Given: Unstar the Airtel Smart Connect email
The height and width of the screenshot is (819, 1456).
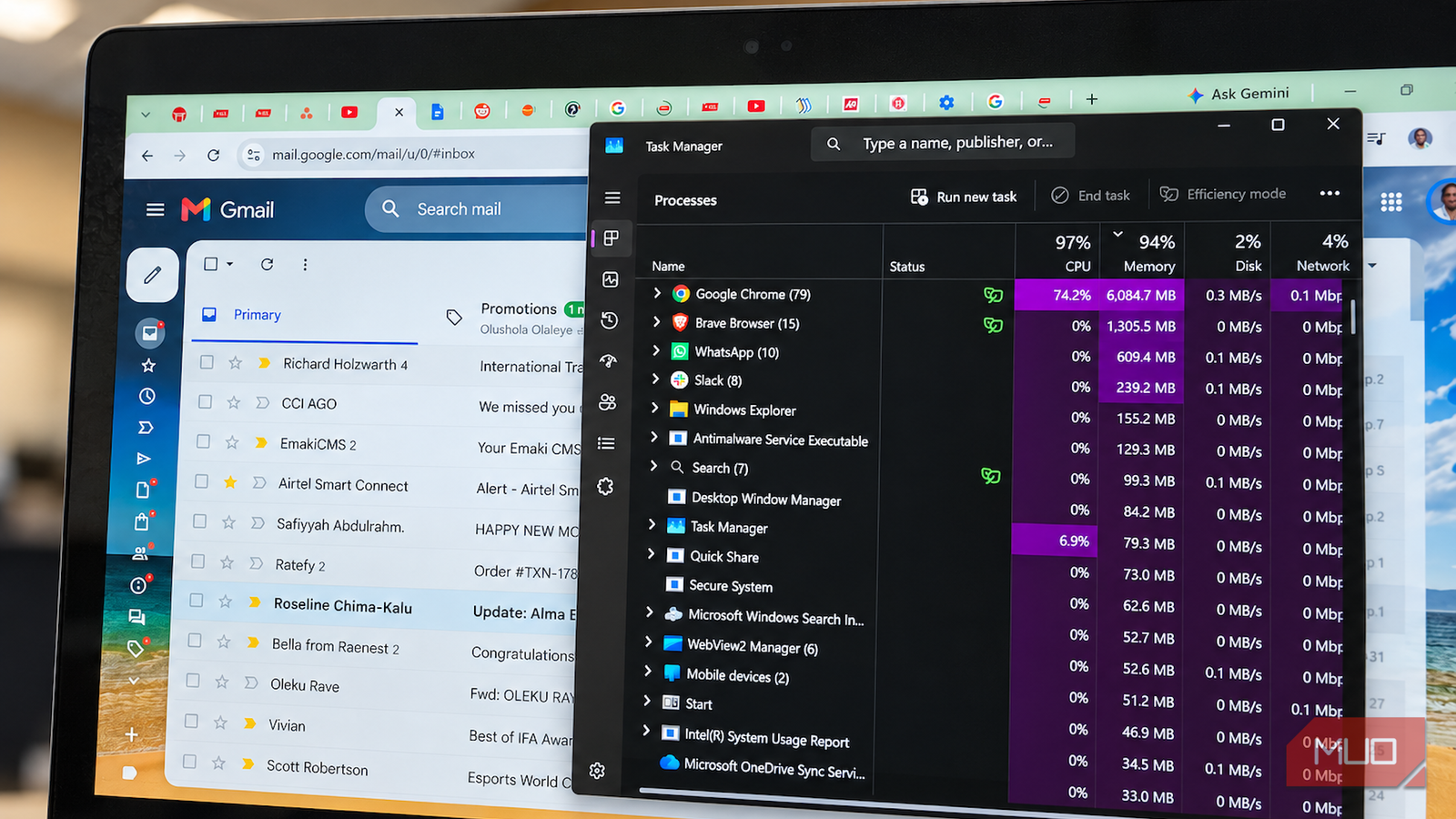Looking at the screenshot, I should coord(230,481).
